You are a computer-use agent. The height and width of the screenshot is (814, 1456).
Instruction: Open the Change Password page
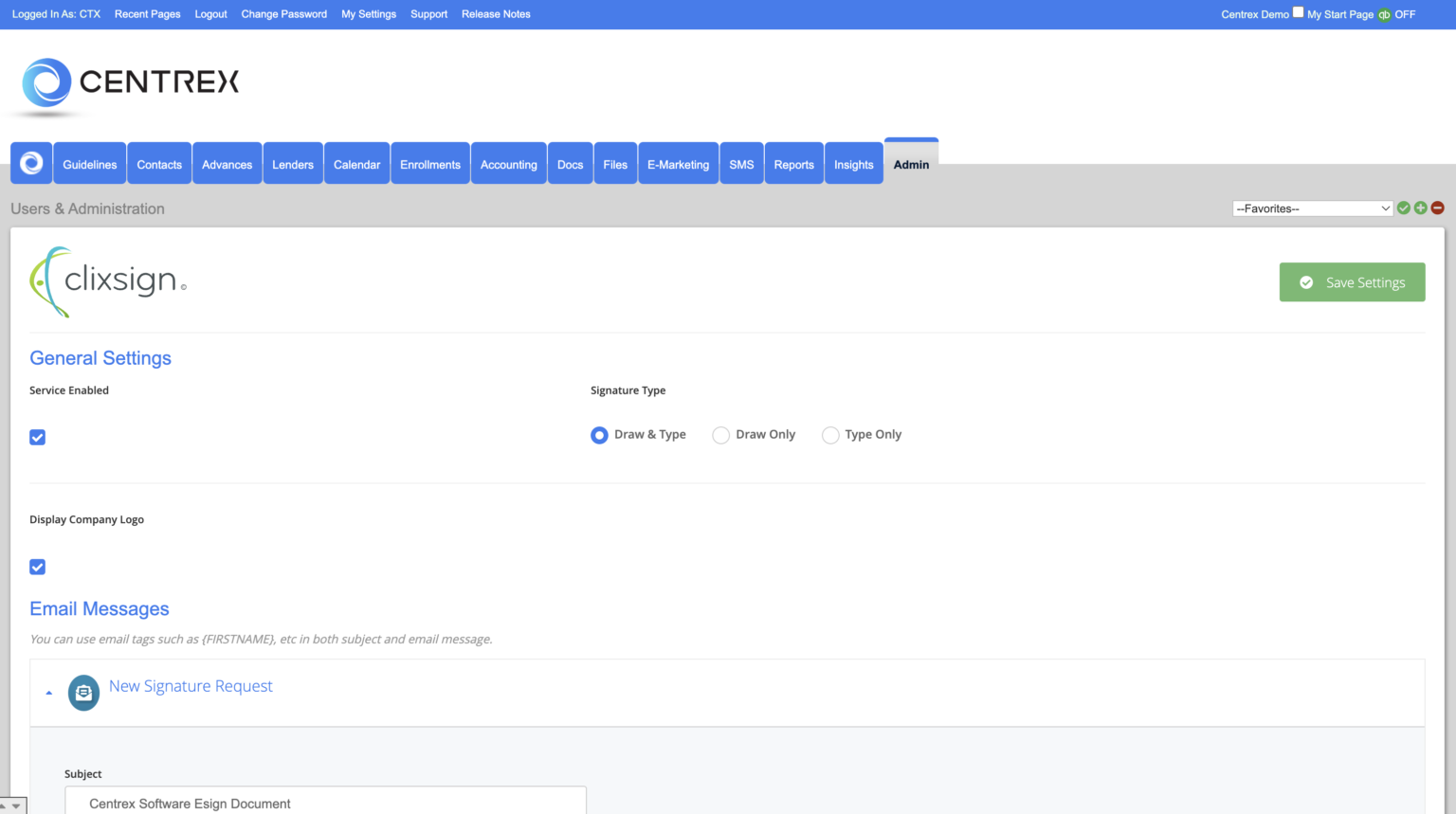pos(283,14)
